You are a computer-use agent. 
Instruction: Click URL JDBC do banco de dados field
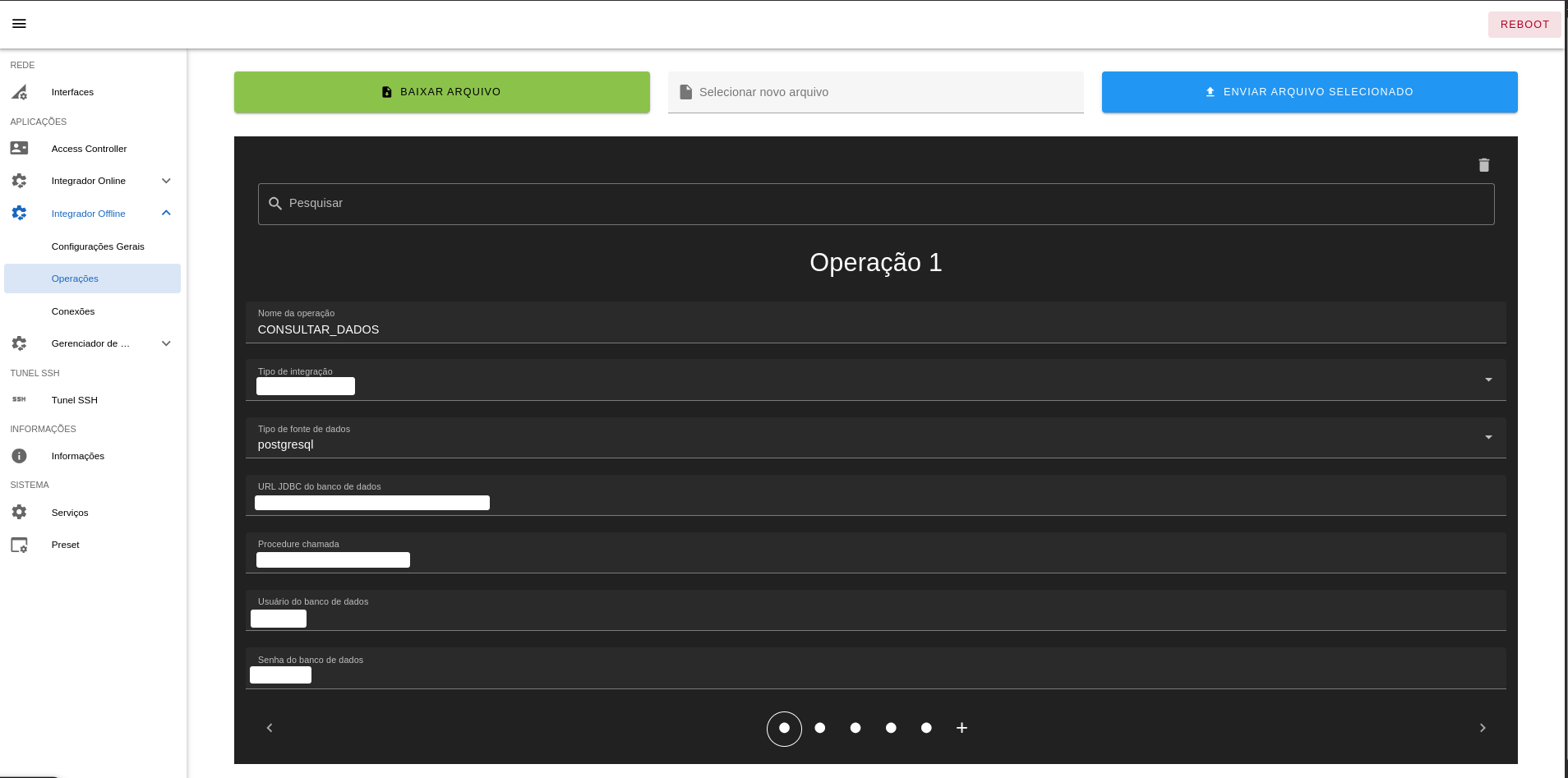pyautogui.click(x=876, y=495)
